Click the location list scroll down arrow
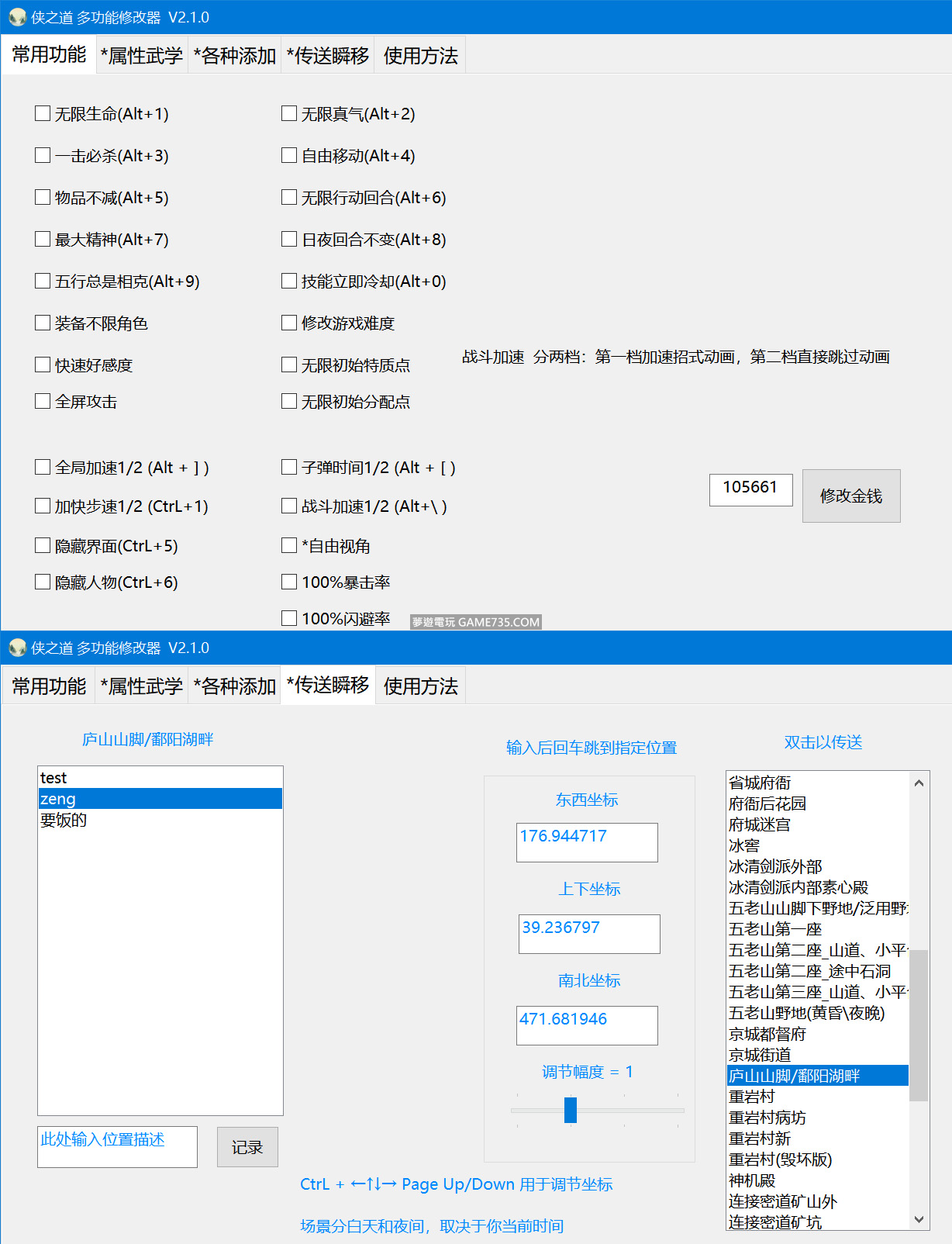 point(919,1219)
